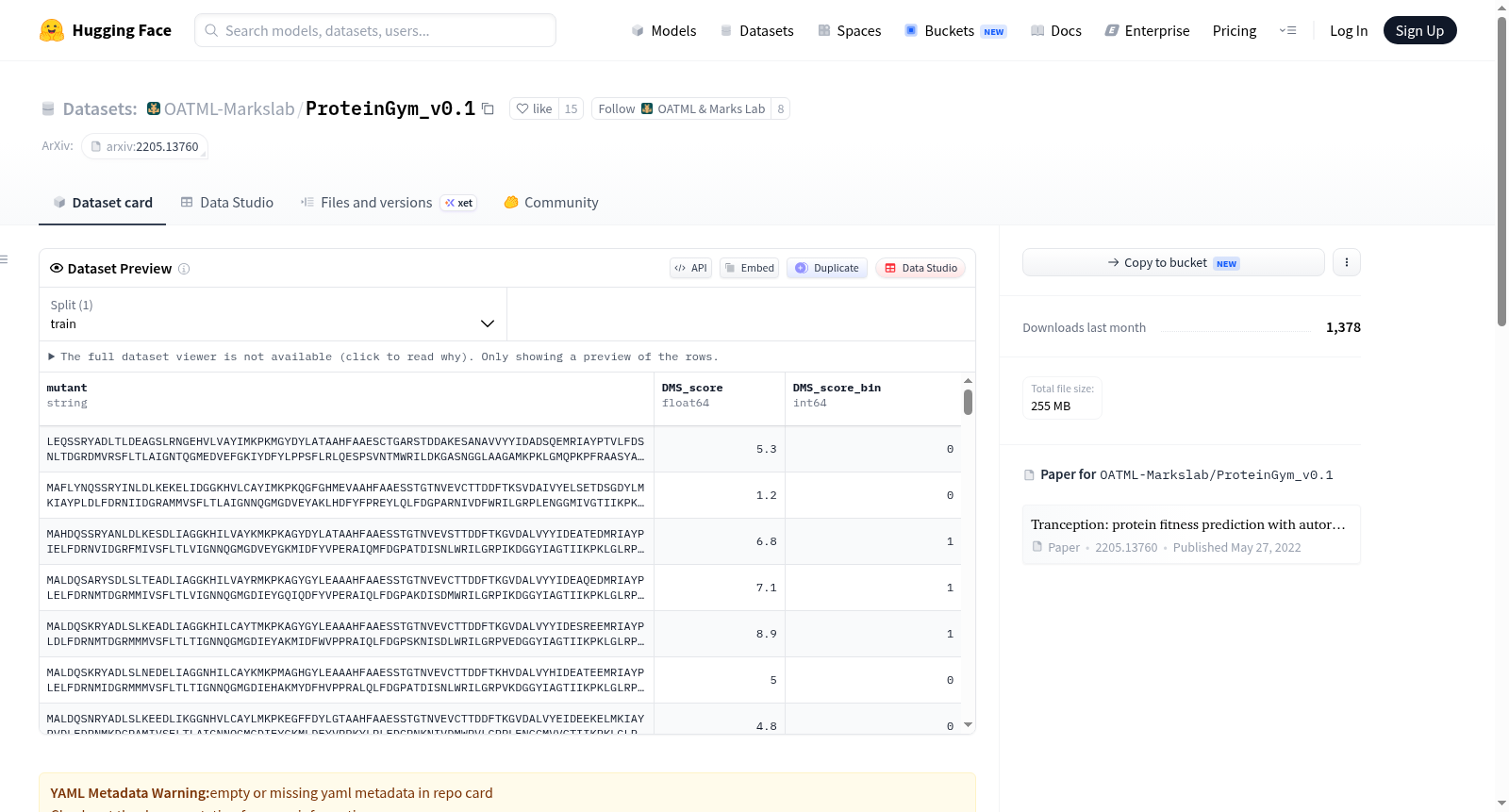Click the heart like icon
1509x812 pixels.
[522, 108]
